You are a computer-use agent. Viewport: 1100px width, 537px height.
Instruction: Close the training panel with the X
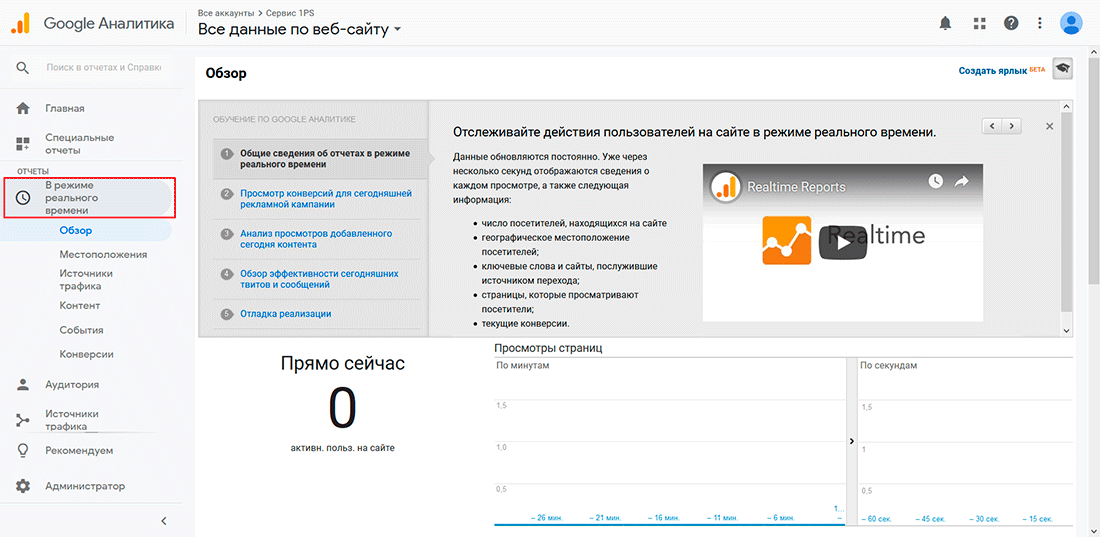(x=1049, y=126)
